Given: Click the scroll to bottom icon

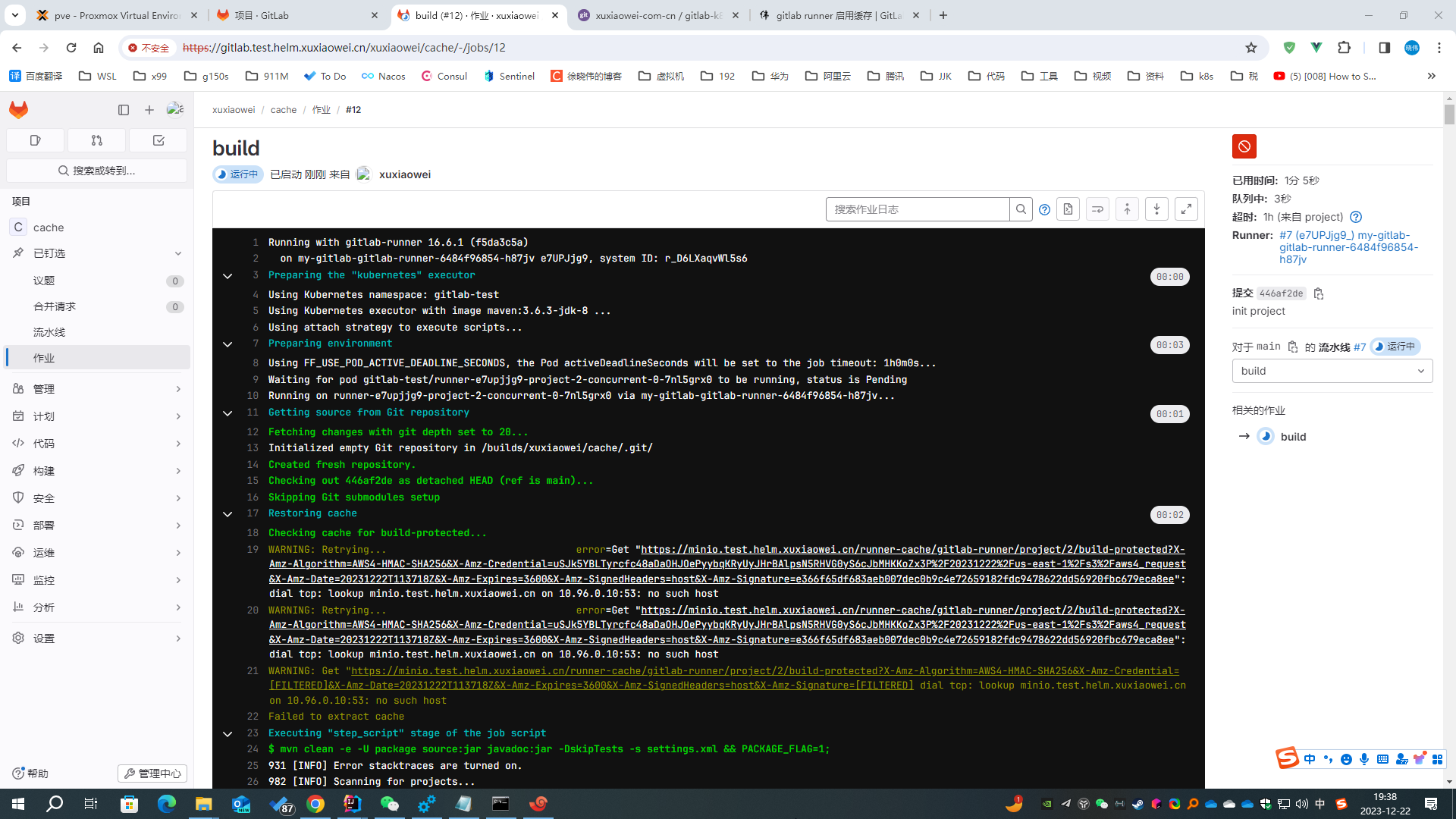Looking at the screenshot, I should click(x=1156, y=209).
